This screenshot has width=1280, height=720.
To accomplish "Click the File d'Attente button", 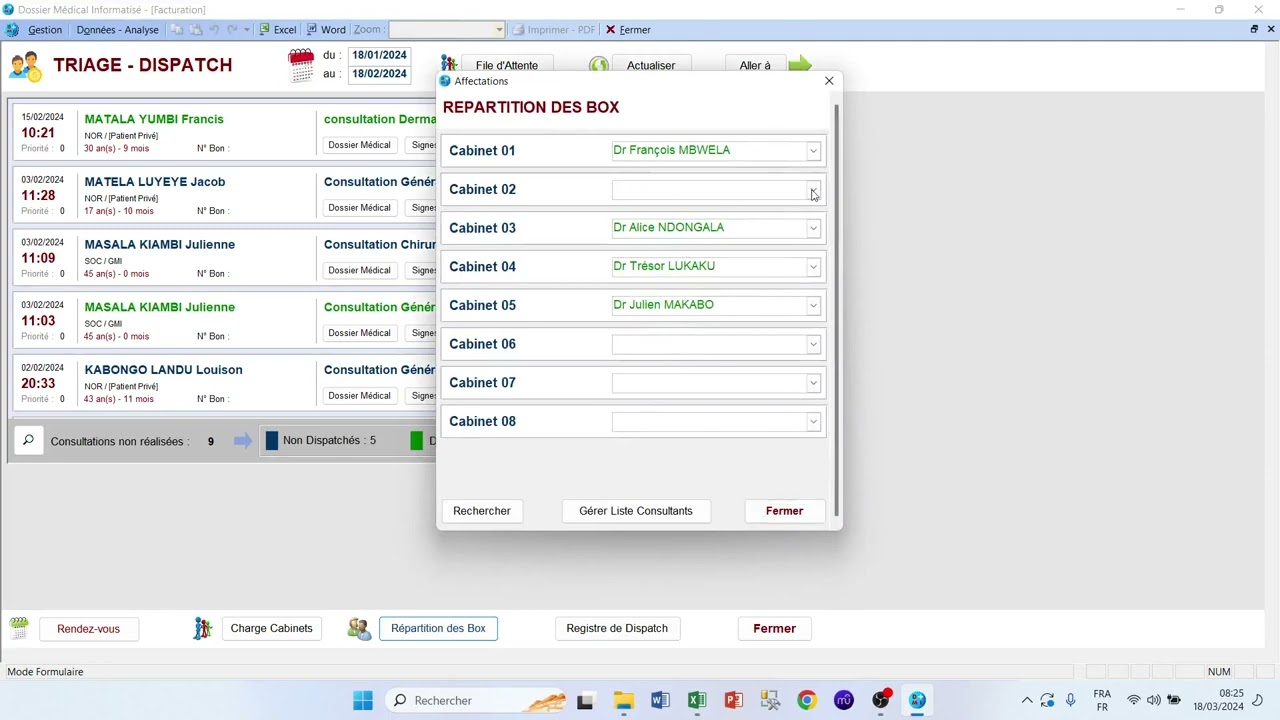I will click(507, 66).
